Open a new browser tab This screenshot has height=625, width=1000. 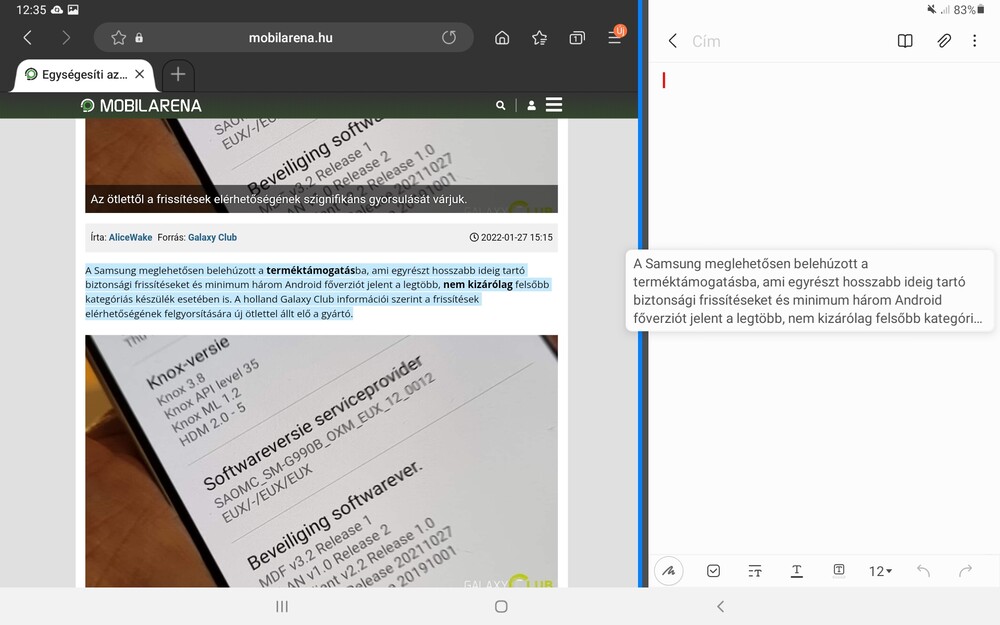[x=178, y=75]
